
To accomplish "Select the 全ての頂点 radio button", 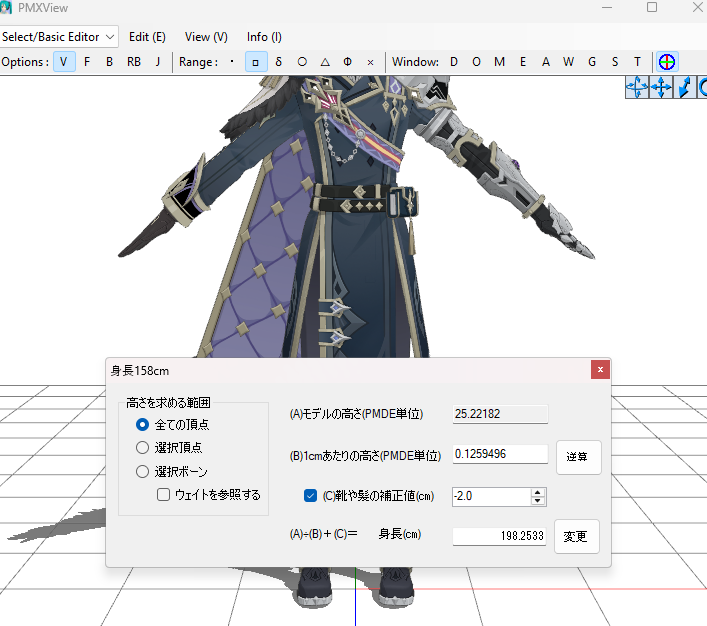I will (x=142, y=424).
